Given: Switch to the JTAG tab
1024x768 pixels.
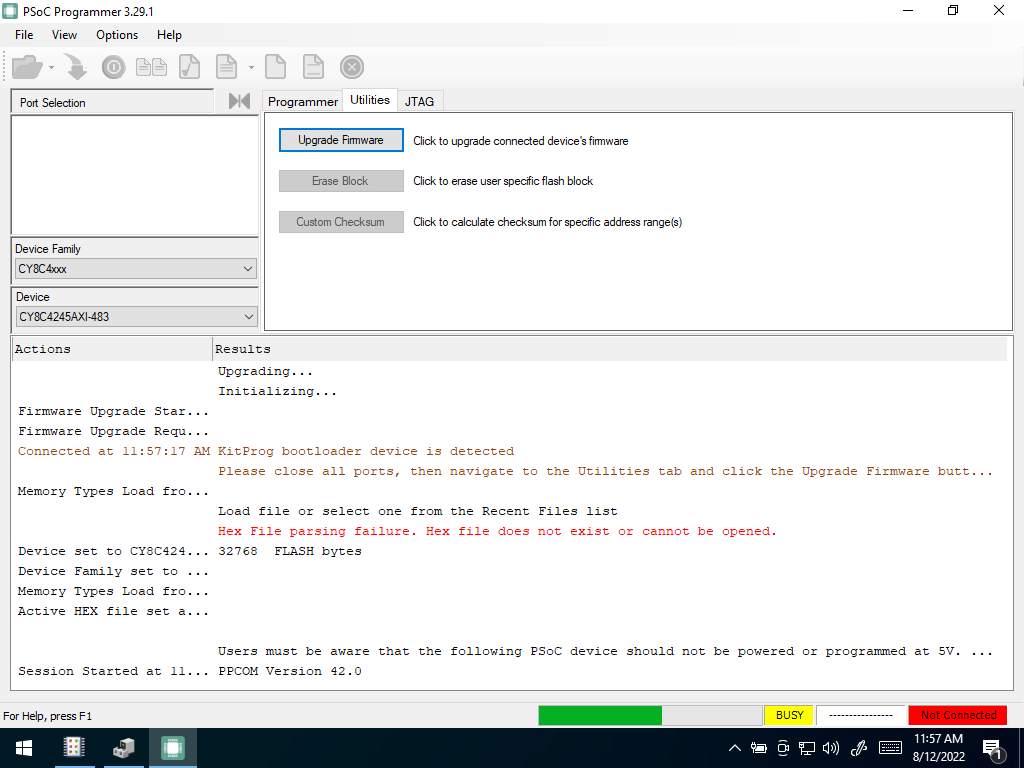Looking at the screenshot, I should [x=419, y=101].
